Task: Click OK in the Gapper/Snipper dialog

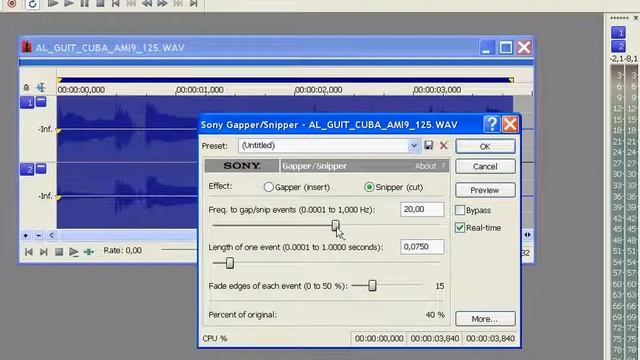Action: [485, 146]
